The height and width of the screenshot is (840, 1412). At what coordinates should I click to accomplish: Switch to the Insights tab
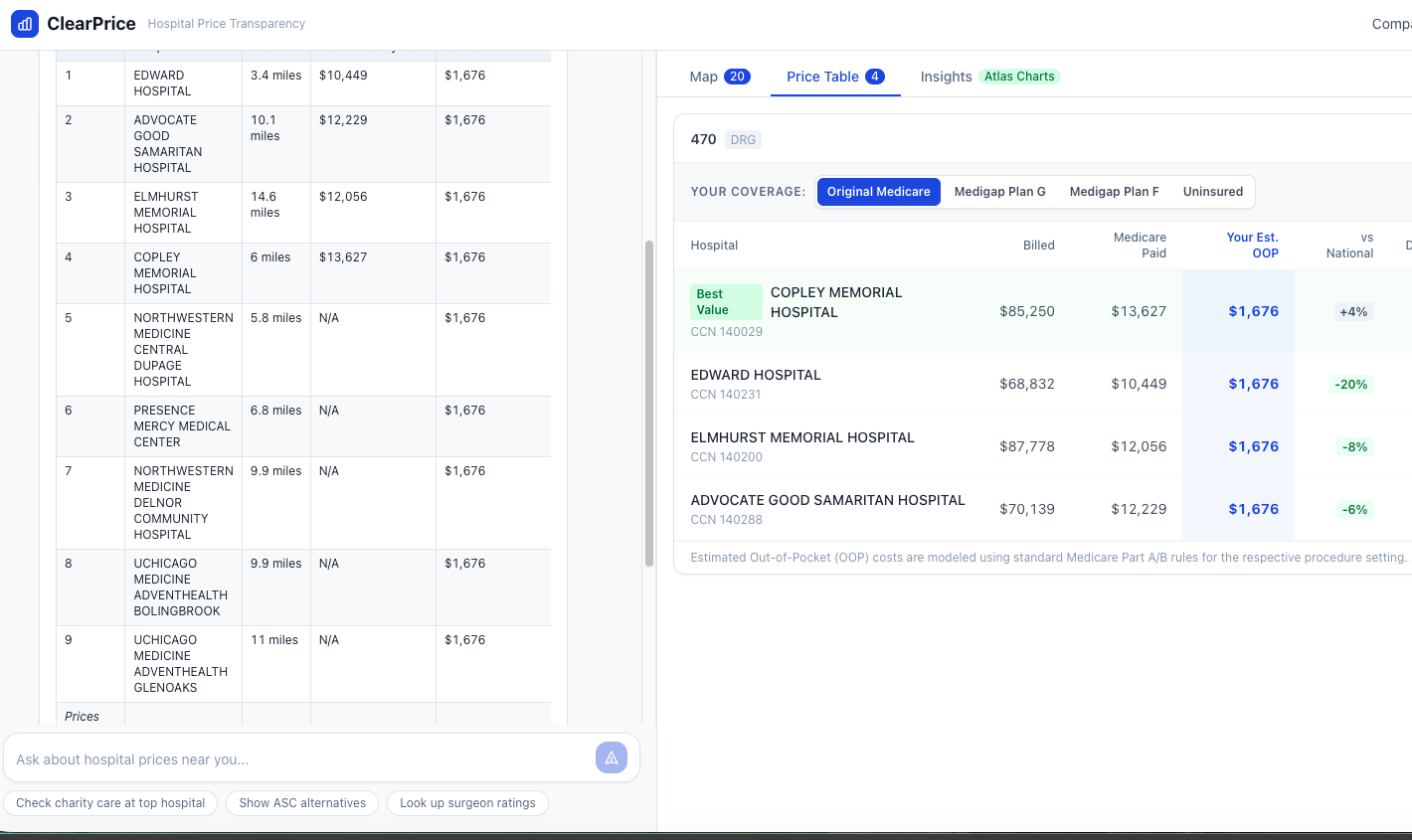990,77
